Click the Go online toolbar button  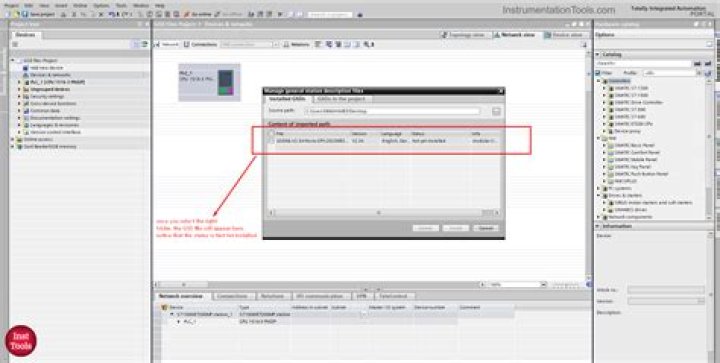tap(198, 15)
